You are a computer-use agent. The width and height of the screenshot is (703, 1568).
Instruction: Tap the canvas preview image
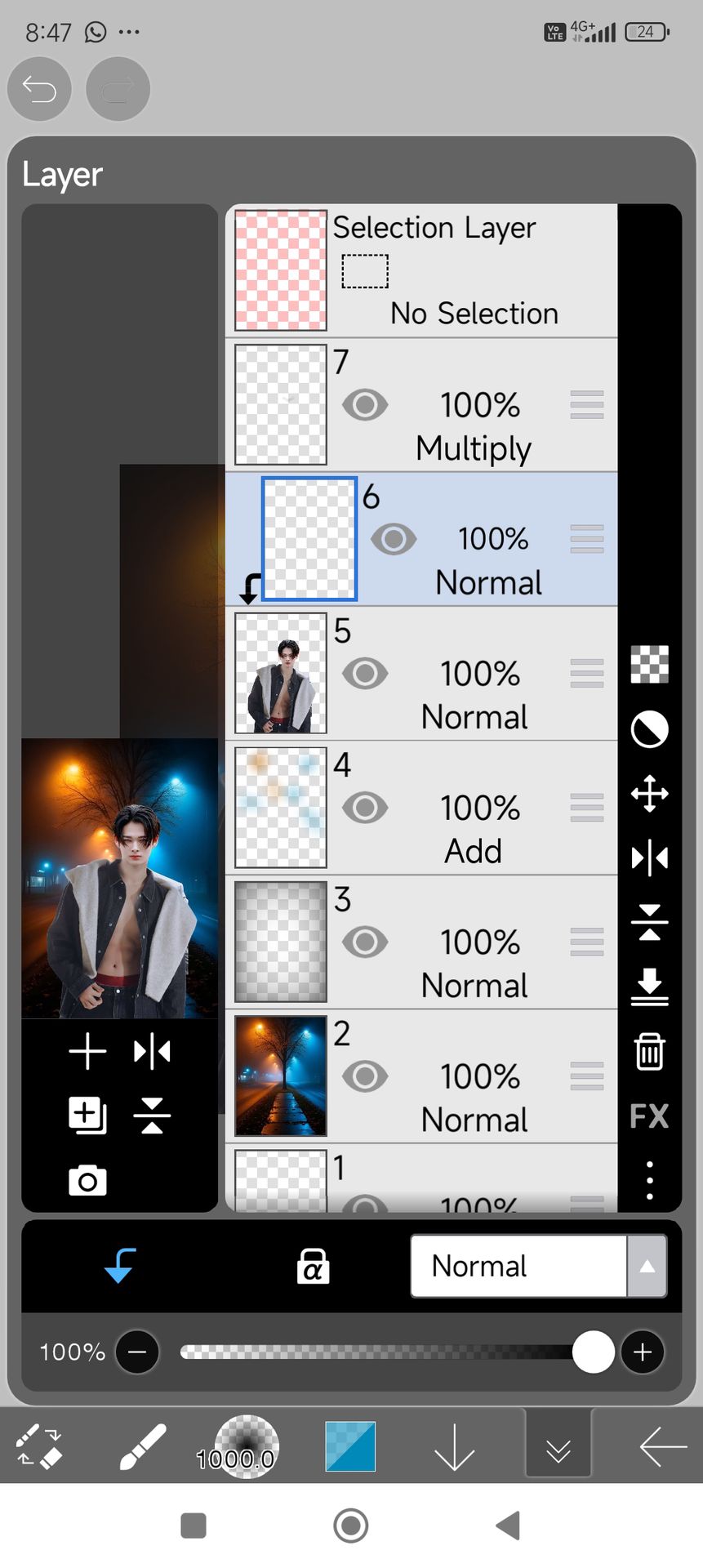[119, 878]
